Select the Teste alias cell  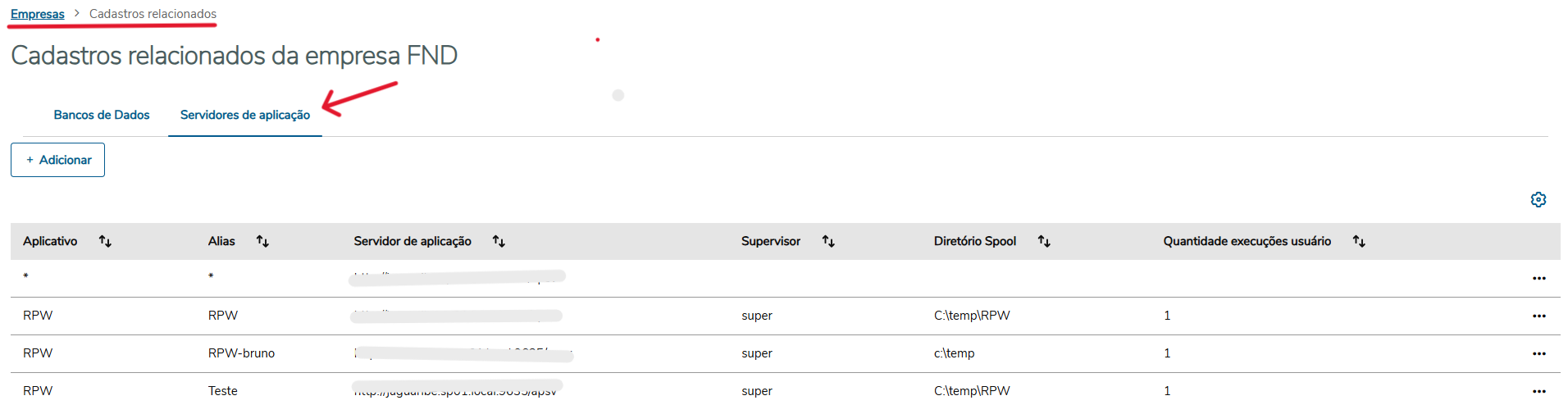click(223, 391)
